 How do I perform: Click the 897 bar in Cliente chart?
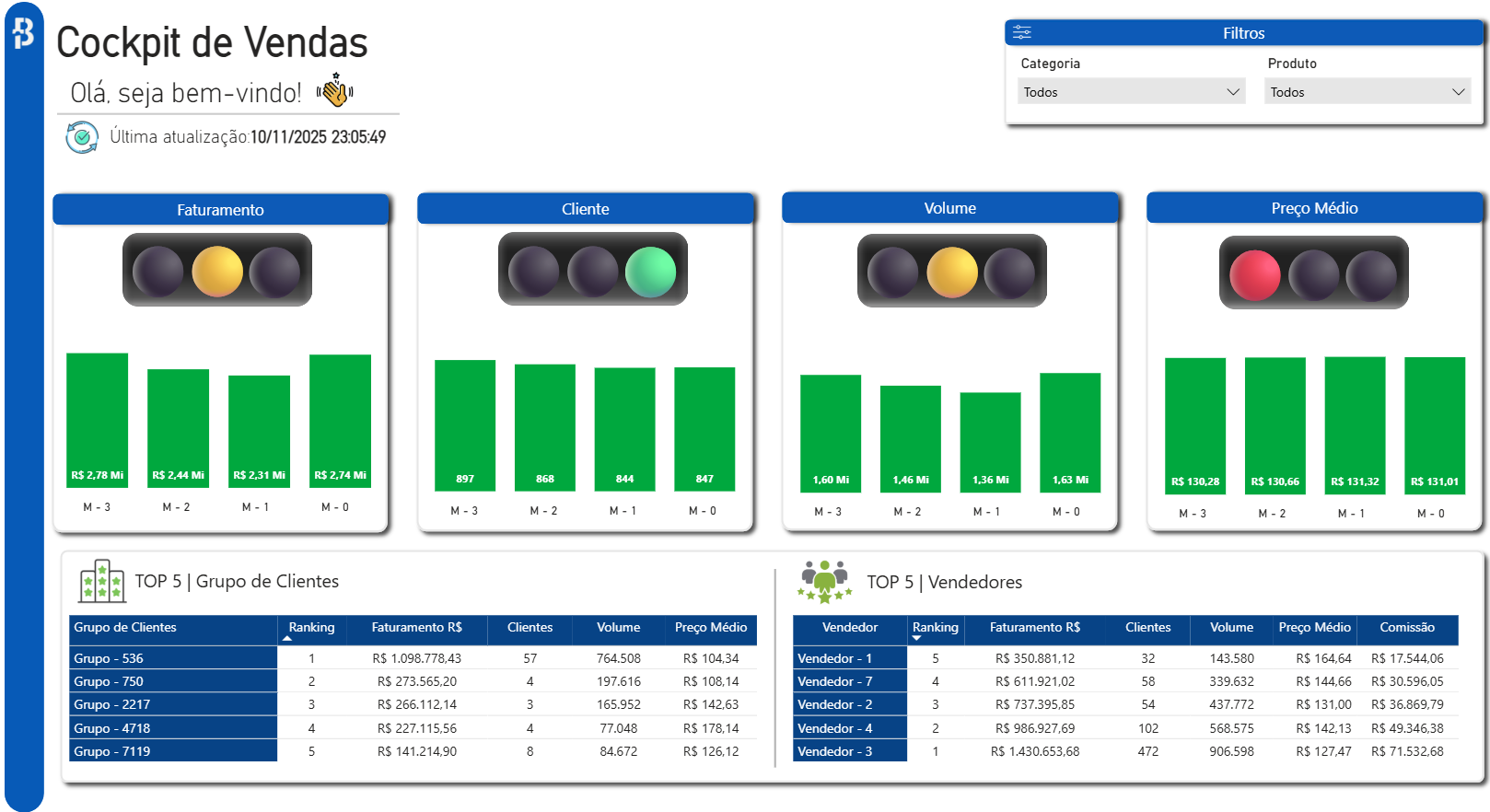465,424
